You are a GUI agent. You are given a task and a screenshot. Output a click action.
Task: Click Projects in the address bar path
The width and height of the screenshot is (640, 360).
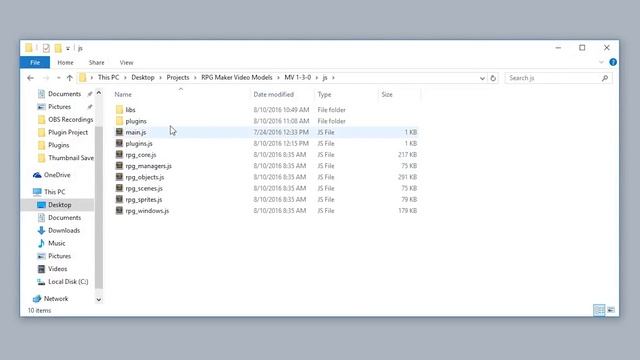tap(178, 78)
